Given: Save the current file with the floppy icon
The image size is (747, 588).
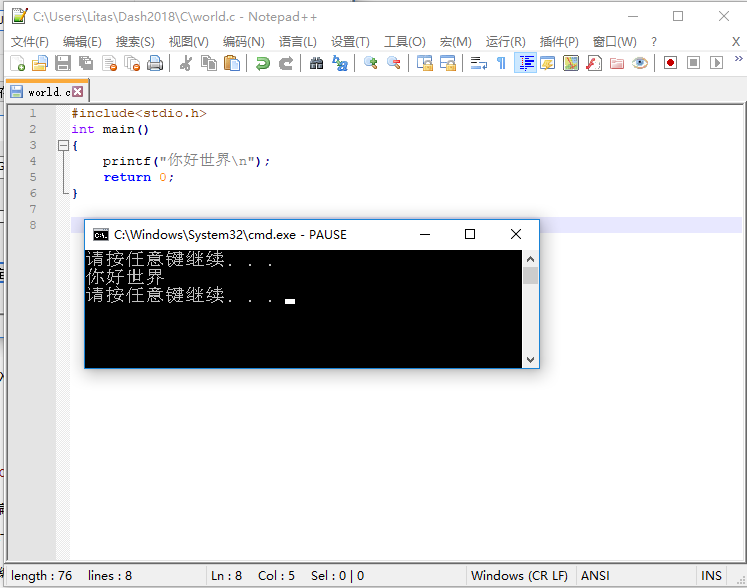Looking at the screenshot, I should (x=63, y=63).
